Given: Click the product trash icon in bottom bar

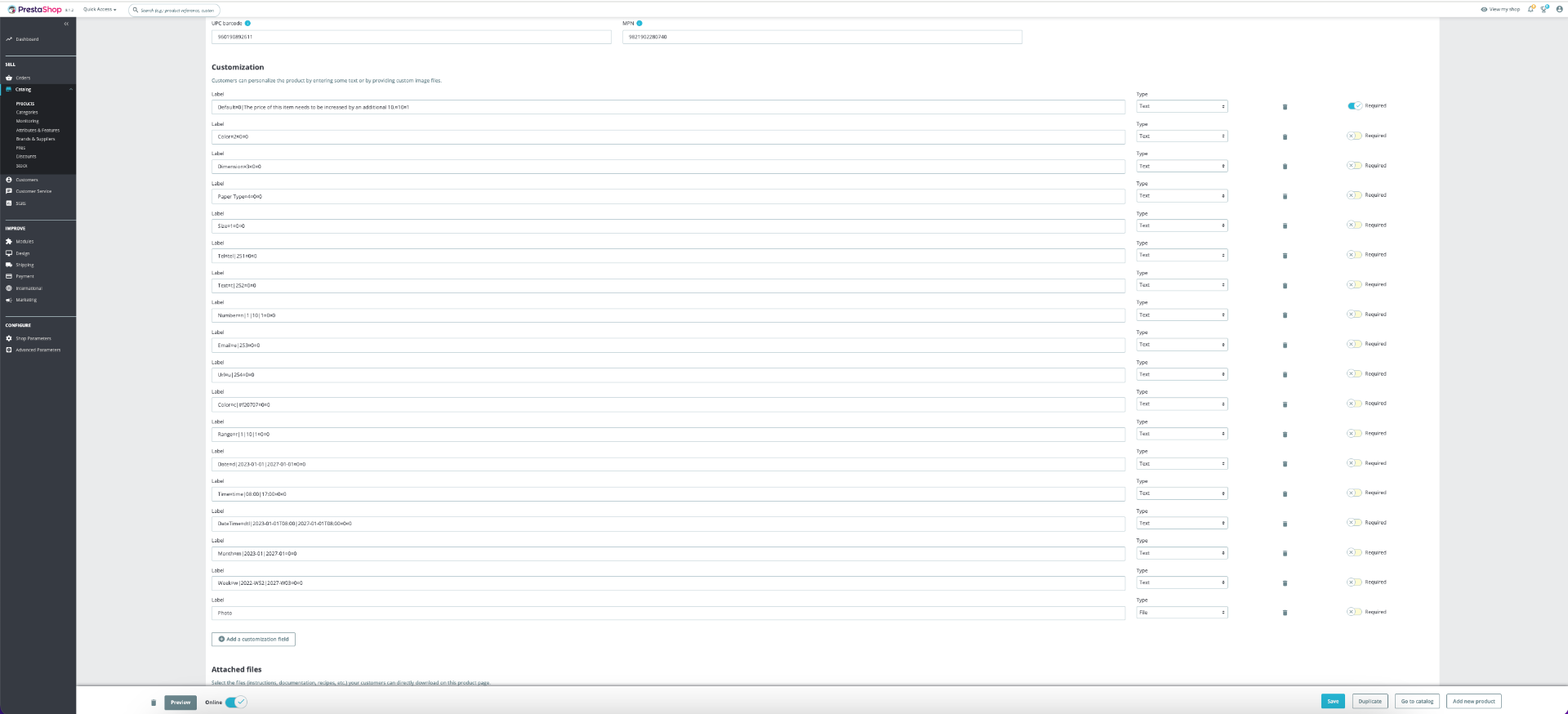Looking at the screenshot, I should tap(154, 703).
